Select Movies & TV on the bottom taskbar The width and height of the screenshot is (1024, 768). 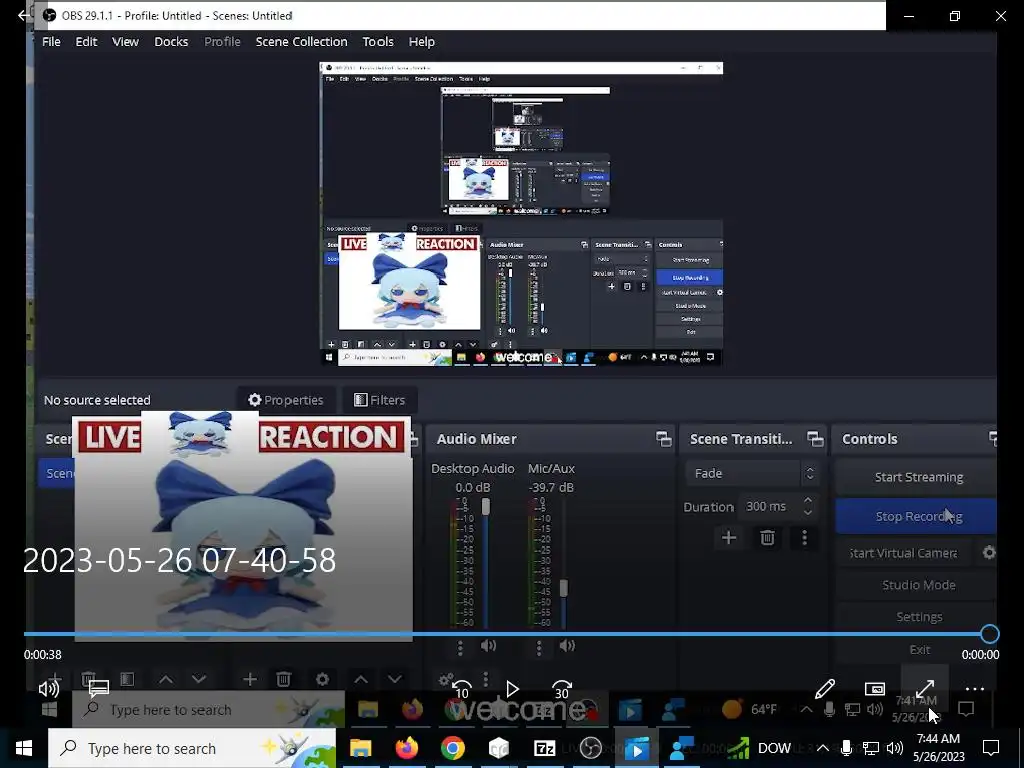636,748
